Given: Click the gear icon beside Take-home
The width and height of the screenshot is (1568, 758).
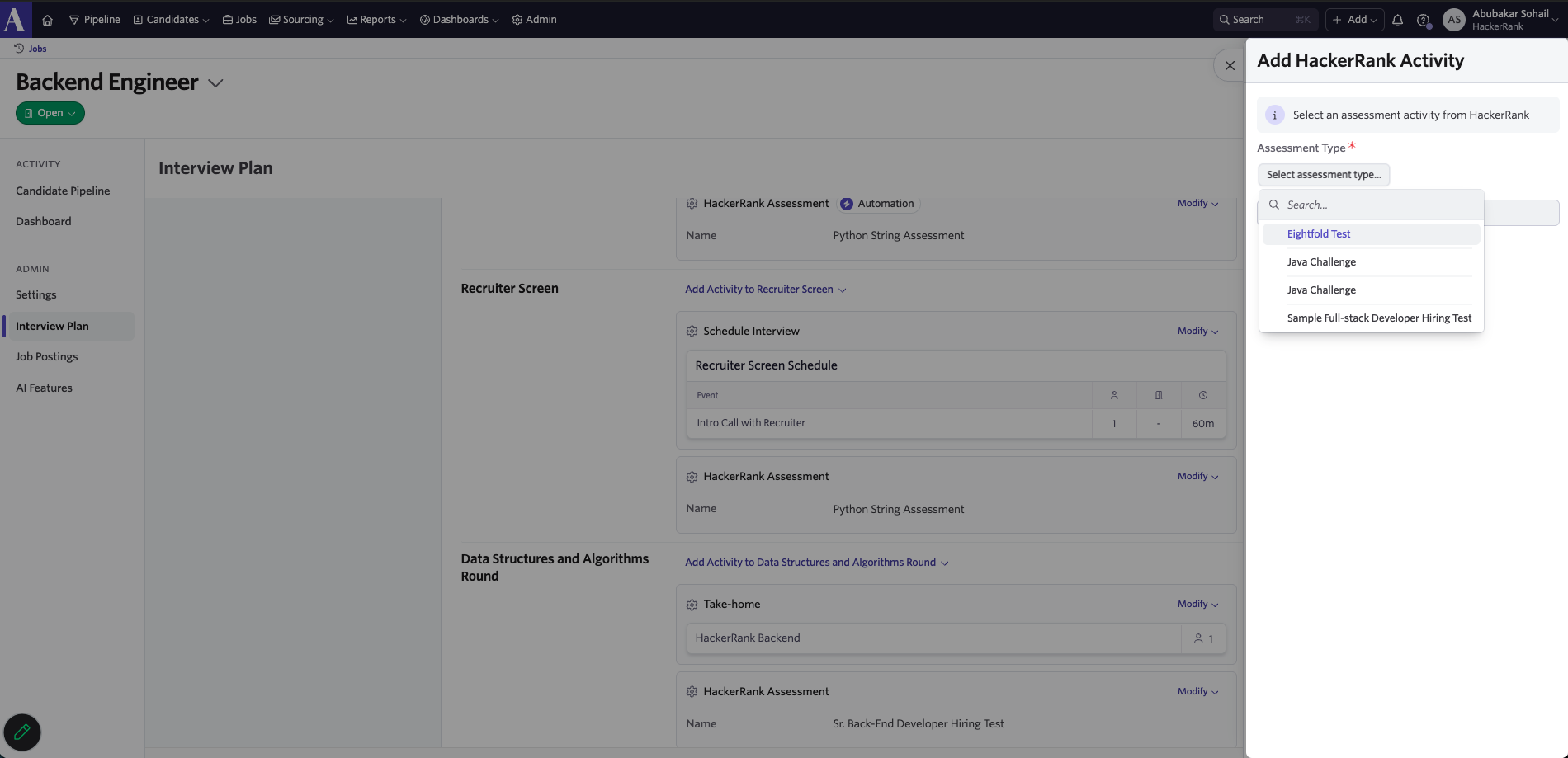Looking at the screenshot, I should click(692, 605).
